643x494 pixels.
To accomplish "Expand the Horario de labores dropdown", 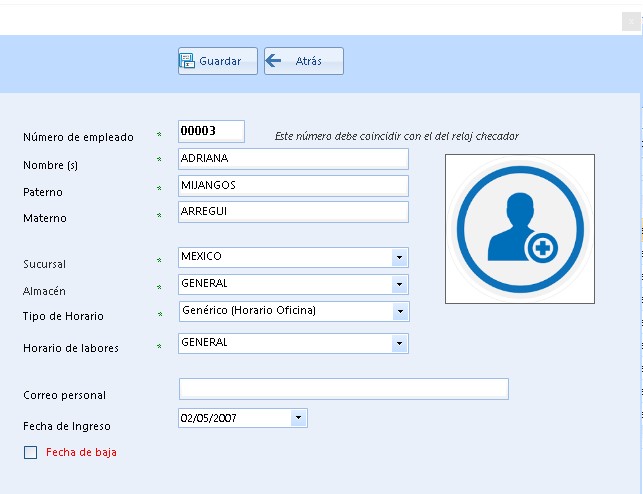I will coord(399,344).
